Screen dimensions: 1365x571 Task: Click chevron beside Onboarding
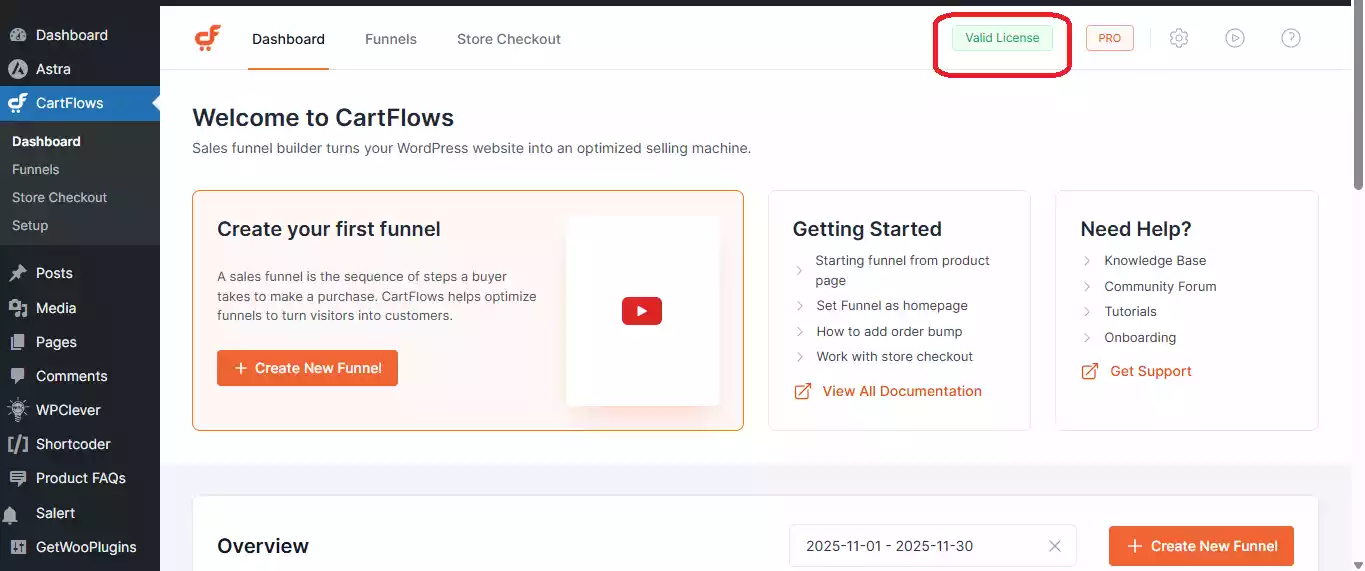click(1087, 338)
